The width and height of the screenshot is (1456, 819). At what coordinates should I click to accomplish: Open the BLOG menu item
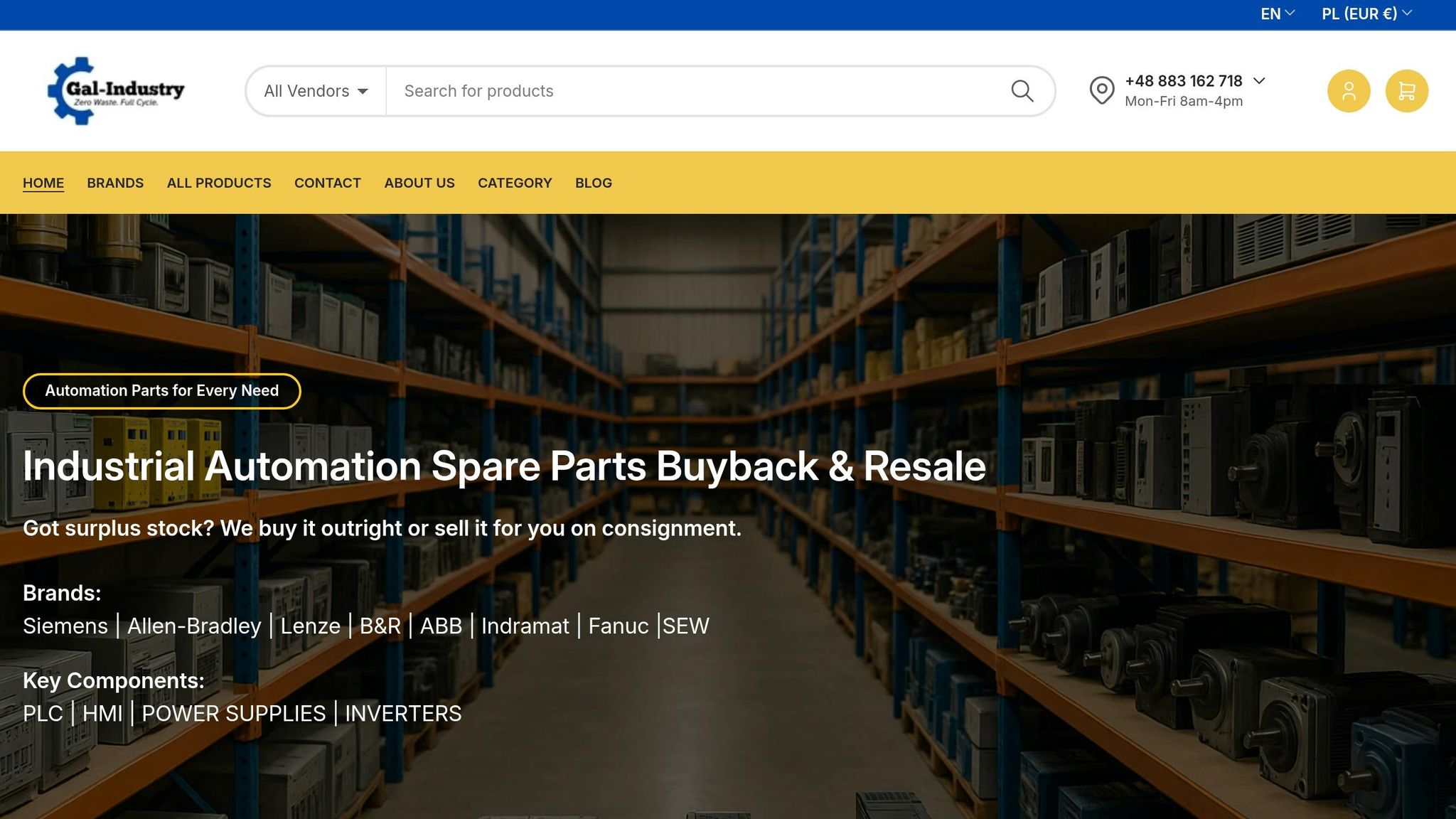[x=594, y=183]
